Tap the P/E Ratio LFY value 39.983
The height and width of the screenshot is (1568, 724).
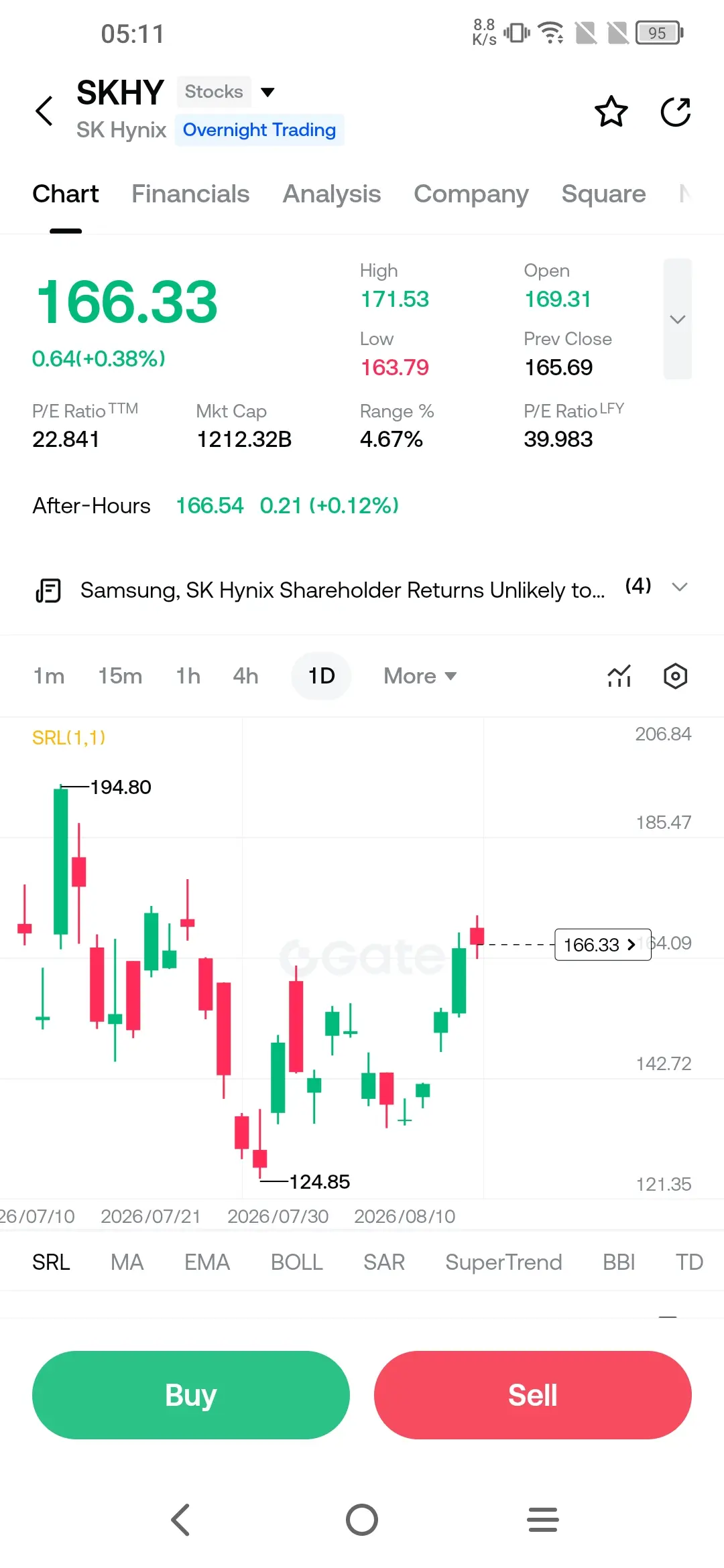coord(558,439)
